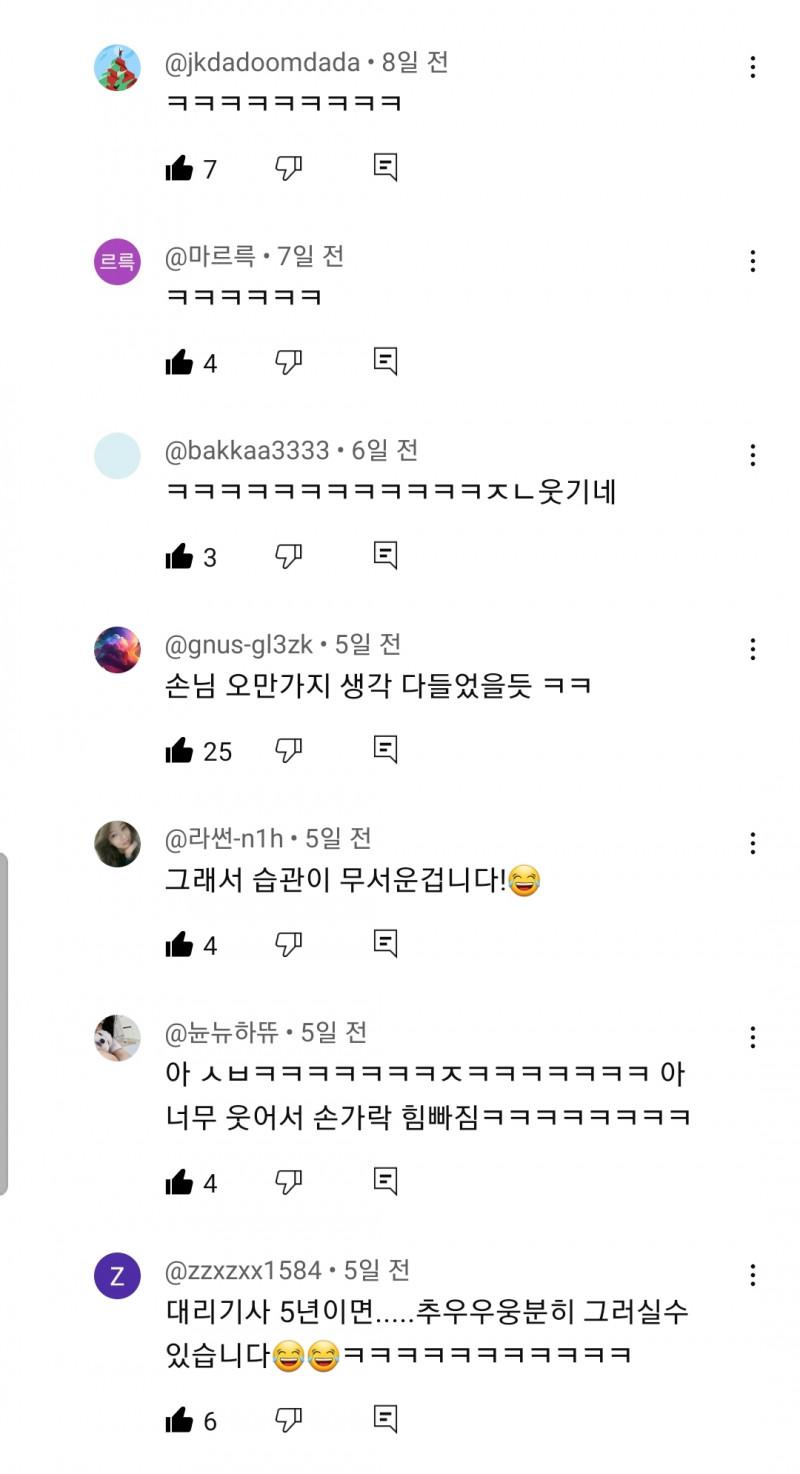The height and width of the screenshot is (1474, 800).
Task: Open @gnus-gl3zk's profile picture
Action: point(117,650)
